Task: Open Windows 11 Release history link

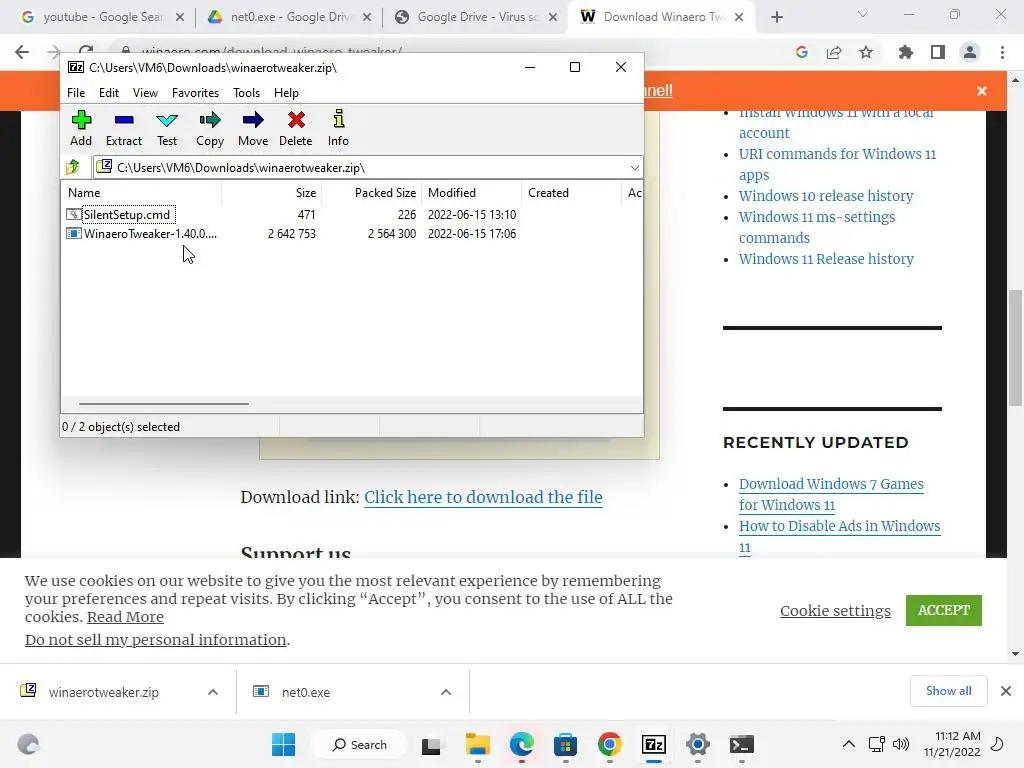Action: [x=826, y=259]
